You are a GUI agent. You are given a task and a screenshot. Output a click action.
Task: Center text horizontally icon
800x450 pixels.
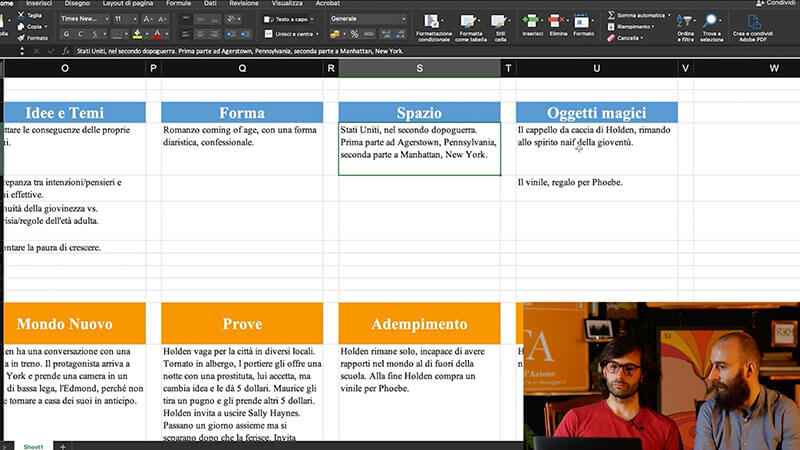(x=201, y=34)
